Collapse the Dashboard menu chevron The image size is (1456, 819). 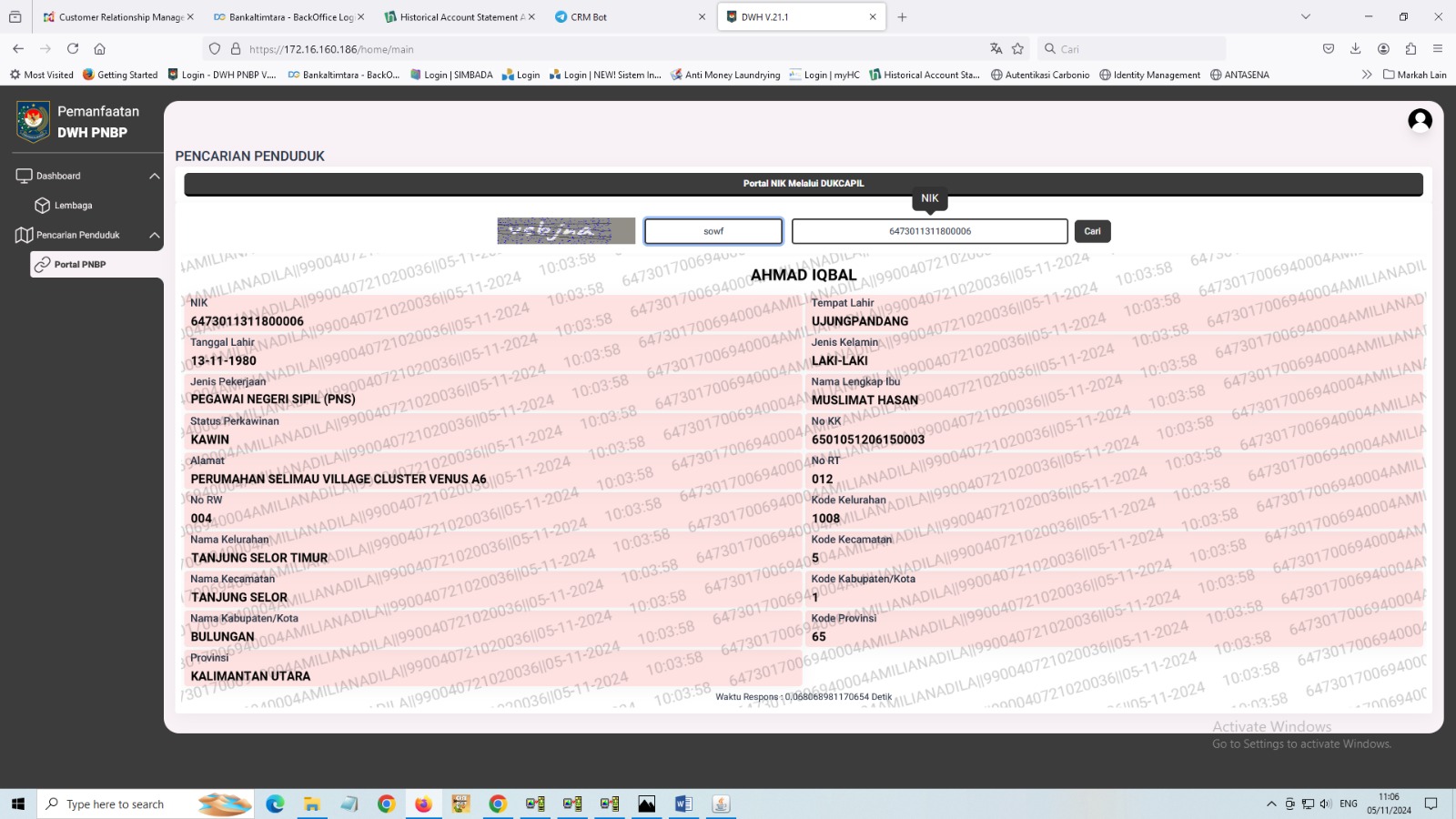(x=154, y=177)
